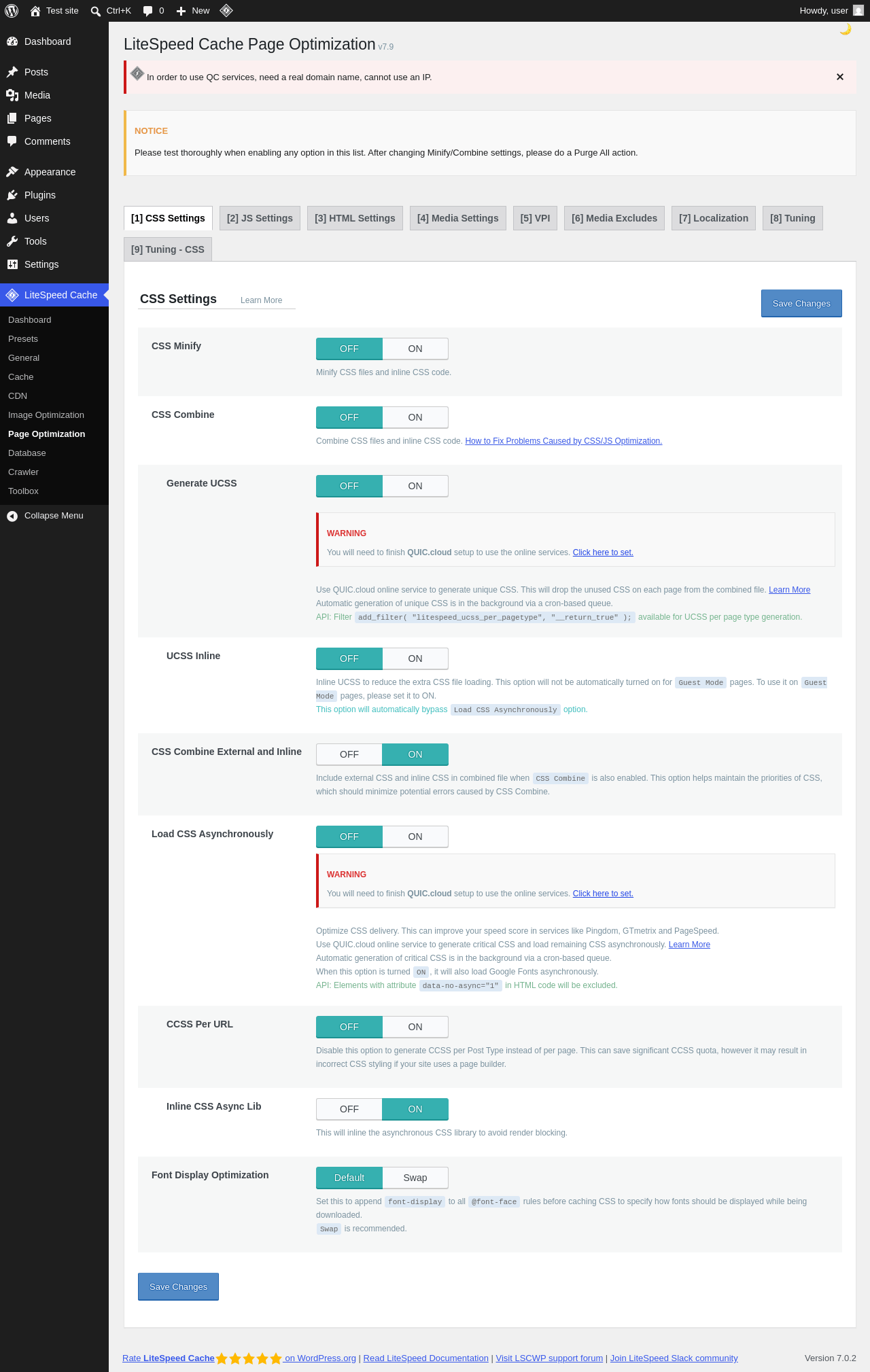Click the Plugins plug icon
870x1372 pixels.
(x=12, y=195)
